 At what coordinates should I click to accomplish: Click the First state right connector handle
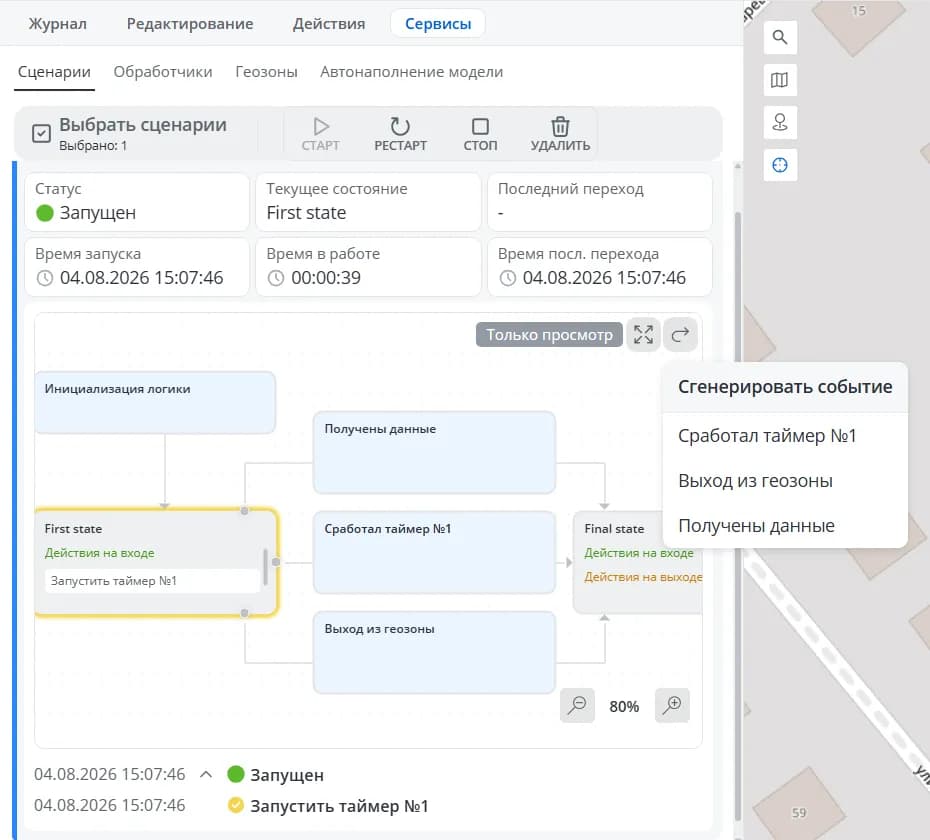point(276,562)
